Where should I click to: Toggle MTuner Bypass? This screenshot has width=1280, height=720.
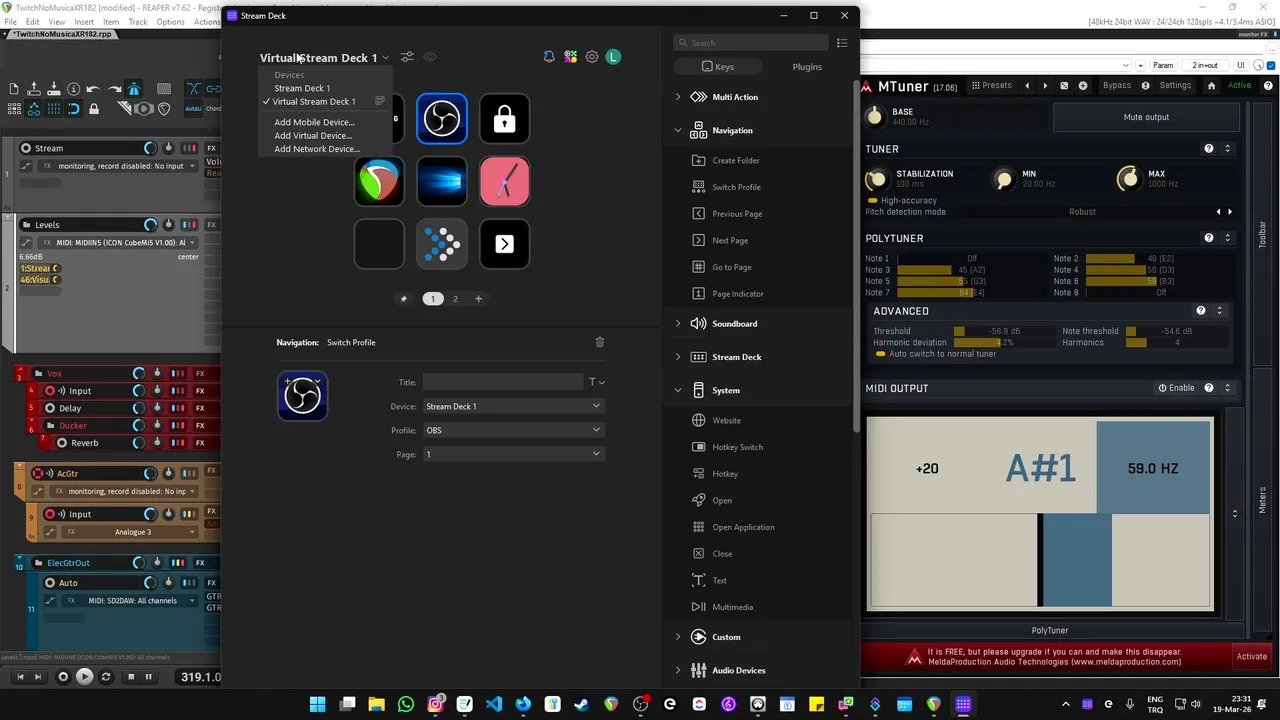pos(1116,86)
